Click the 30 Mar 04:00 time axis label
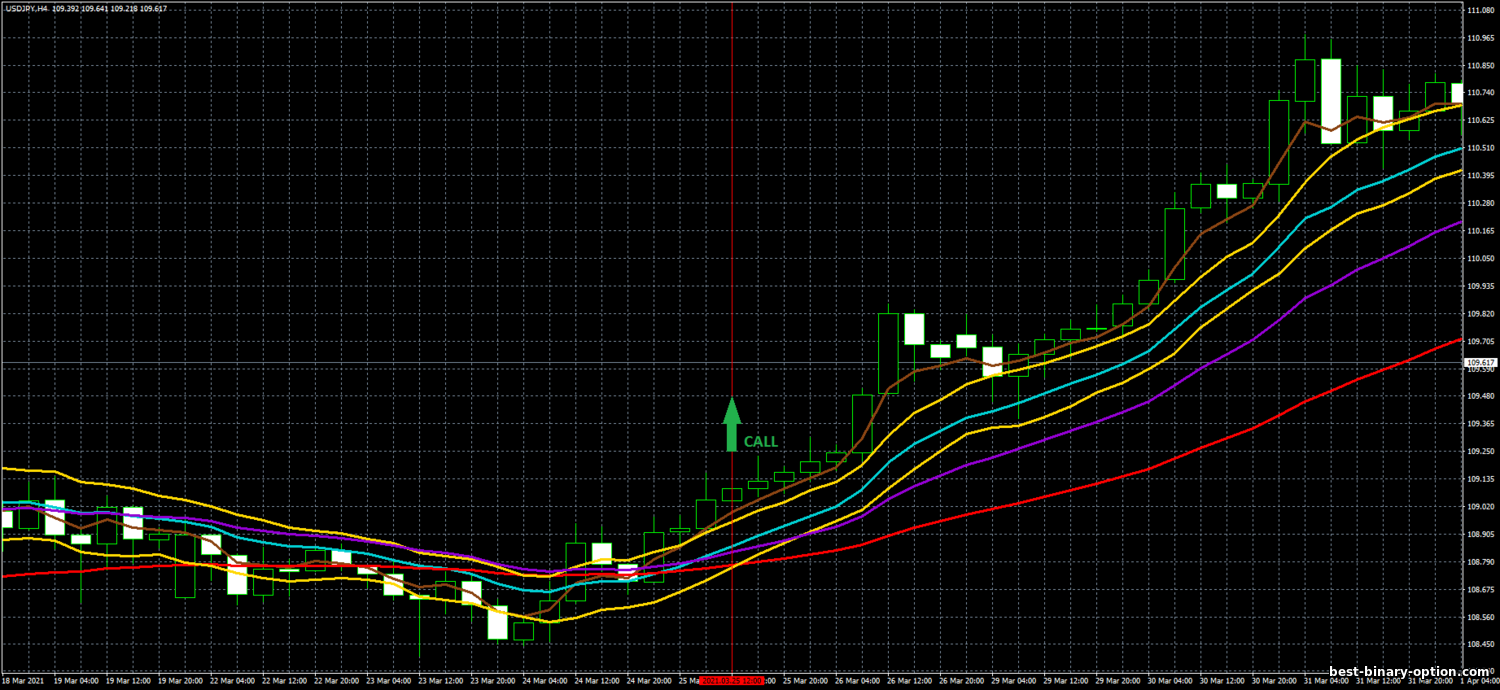1500x690 pixels. point(1172,680)
